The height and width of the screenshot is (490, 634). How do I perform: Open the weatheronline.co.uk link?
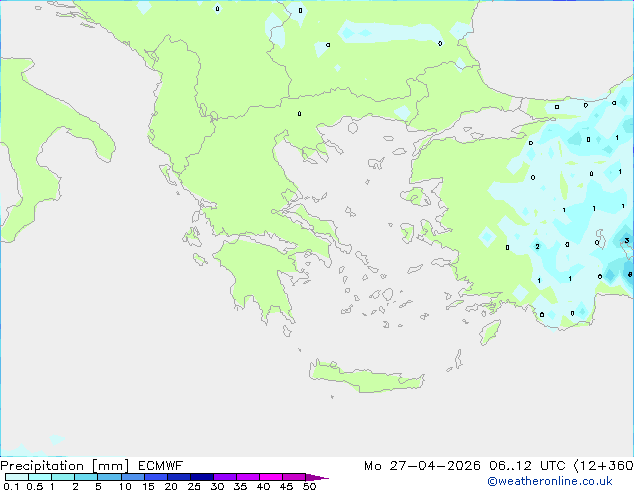pos(550,481)
